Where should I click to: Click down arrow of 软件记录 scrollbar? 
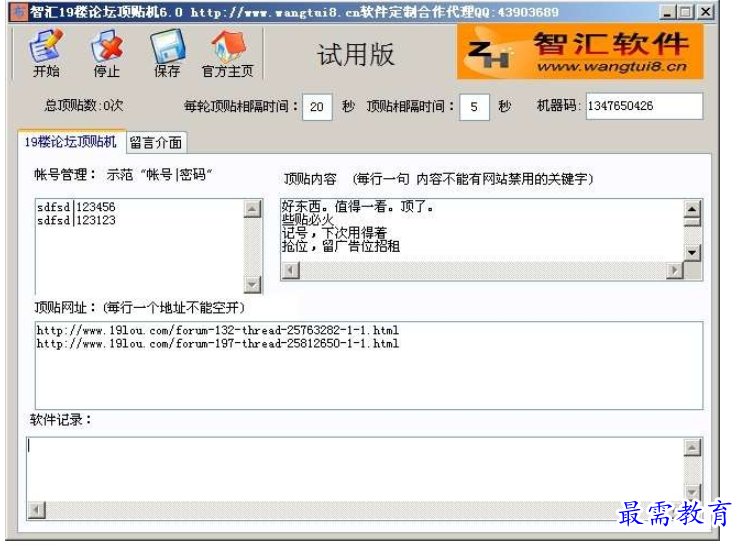click(692, 493)
